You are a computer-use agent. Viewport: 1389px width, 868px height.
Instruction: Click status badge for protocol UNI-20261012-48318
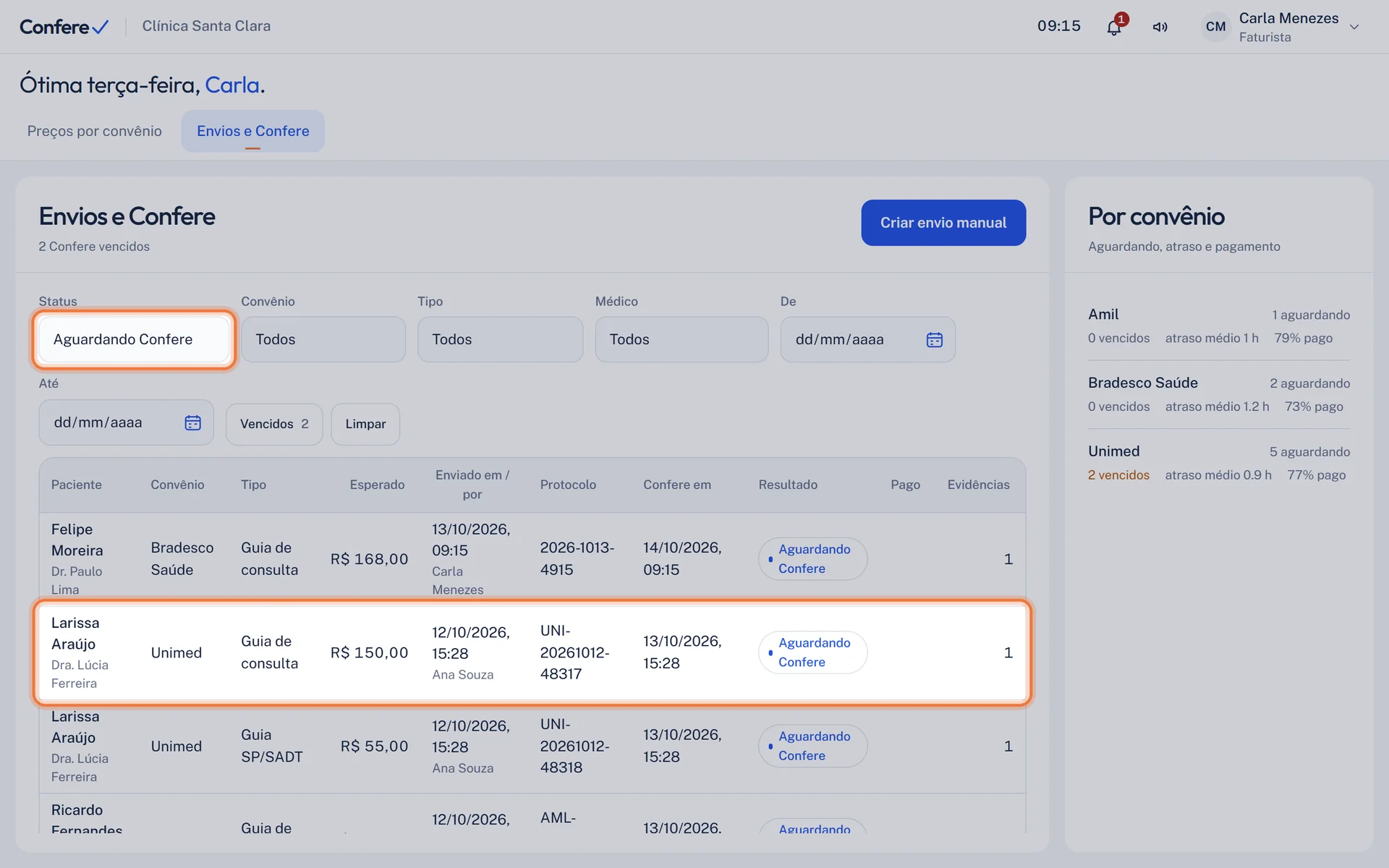coord(812,746)
